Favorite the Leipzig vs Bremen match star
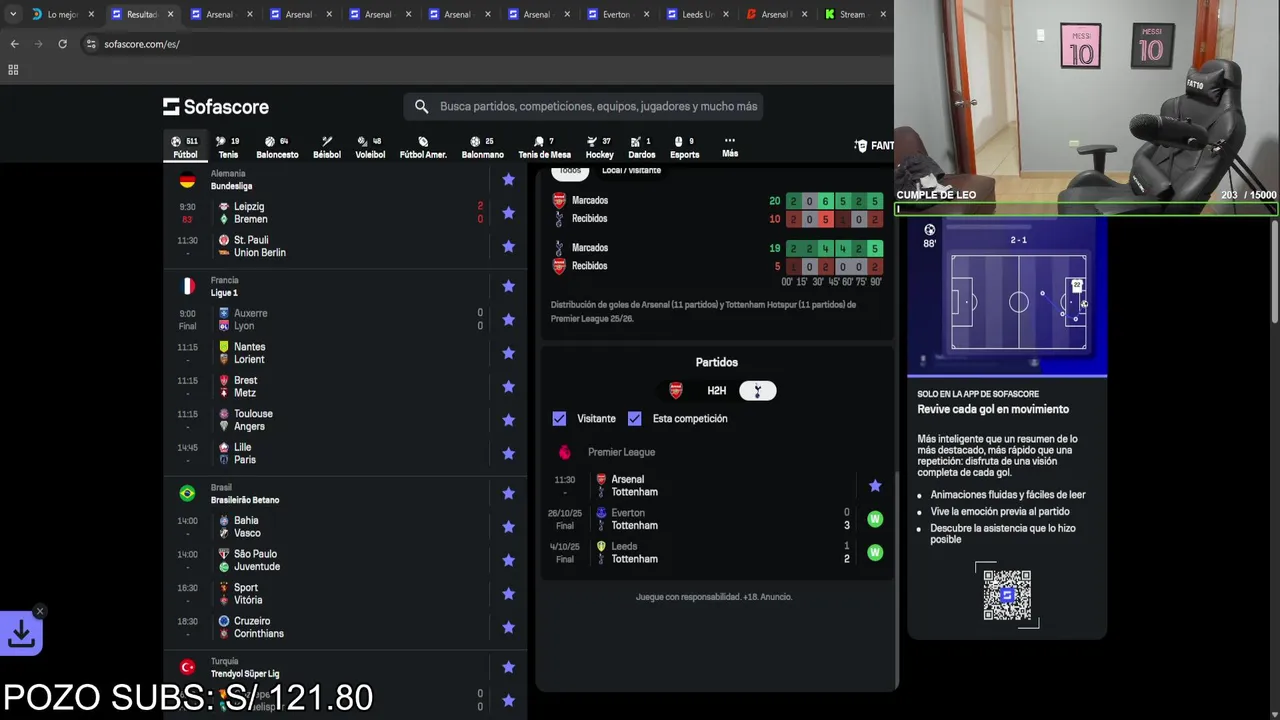Image resolution: width=1280 pixels, height=720 pixels. (508, 213)
